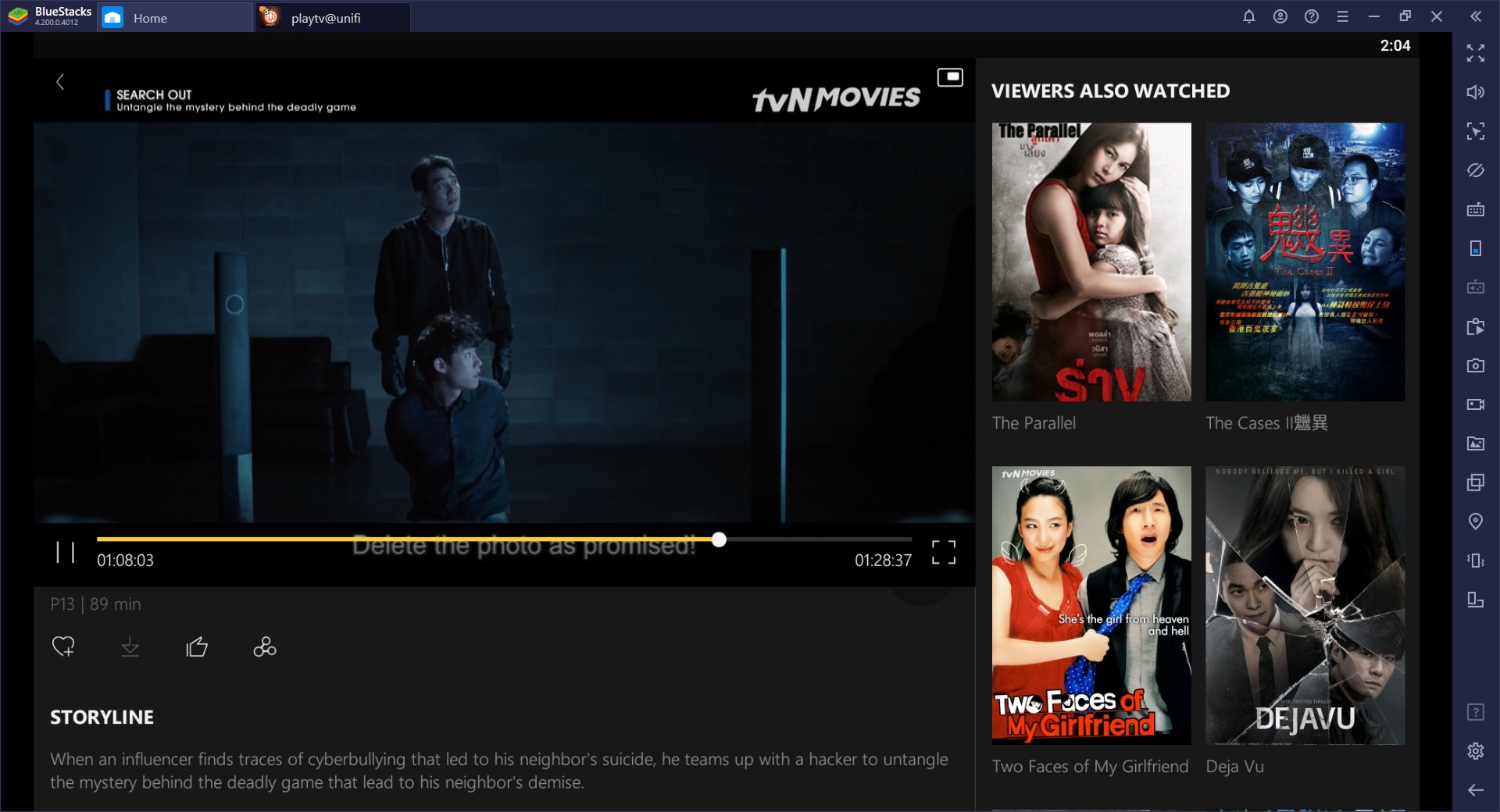Image resolution: width=1500 pixels, height=812 pixels.
Task: Open The Cases II movie poster
Action: (1305, 262)
